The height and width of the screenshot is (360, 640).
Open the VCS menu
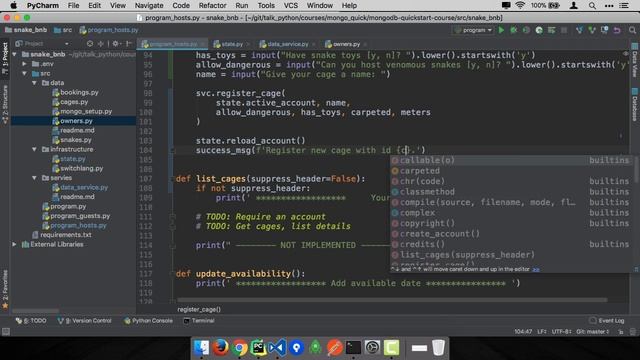[291, 5]
